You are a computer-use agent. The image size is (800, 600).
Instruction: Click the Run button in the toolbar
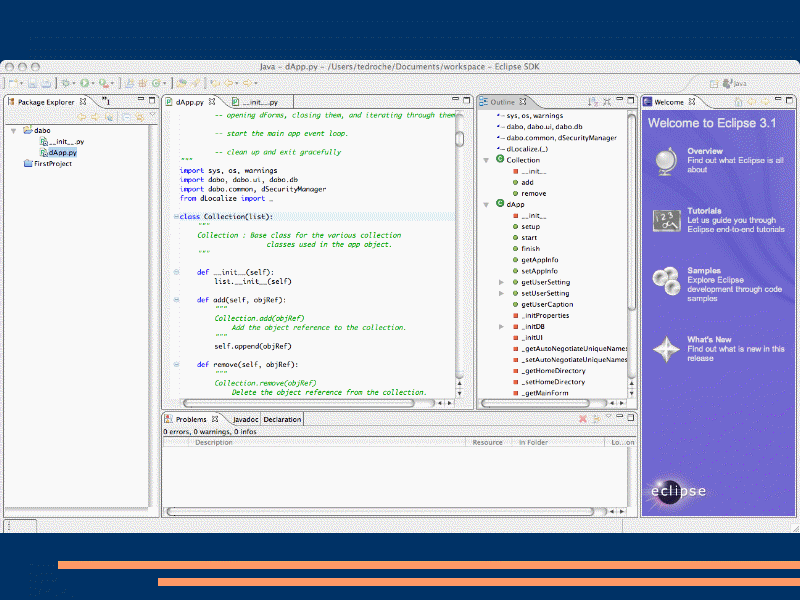tap(85, 83)
